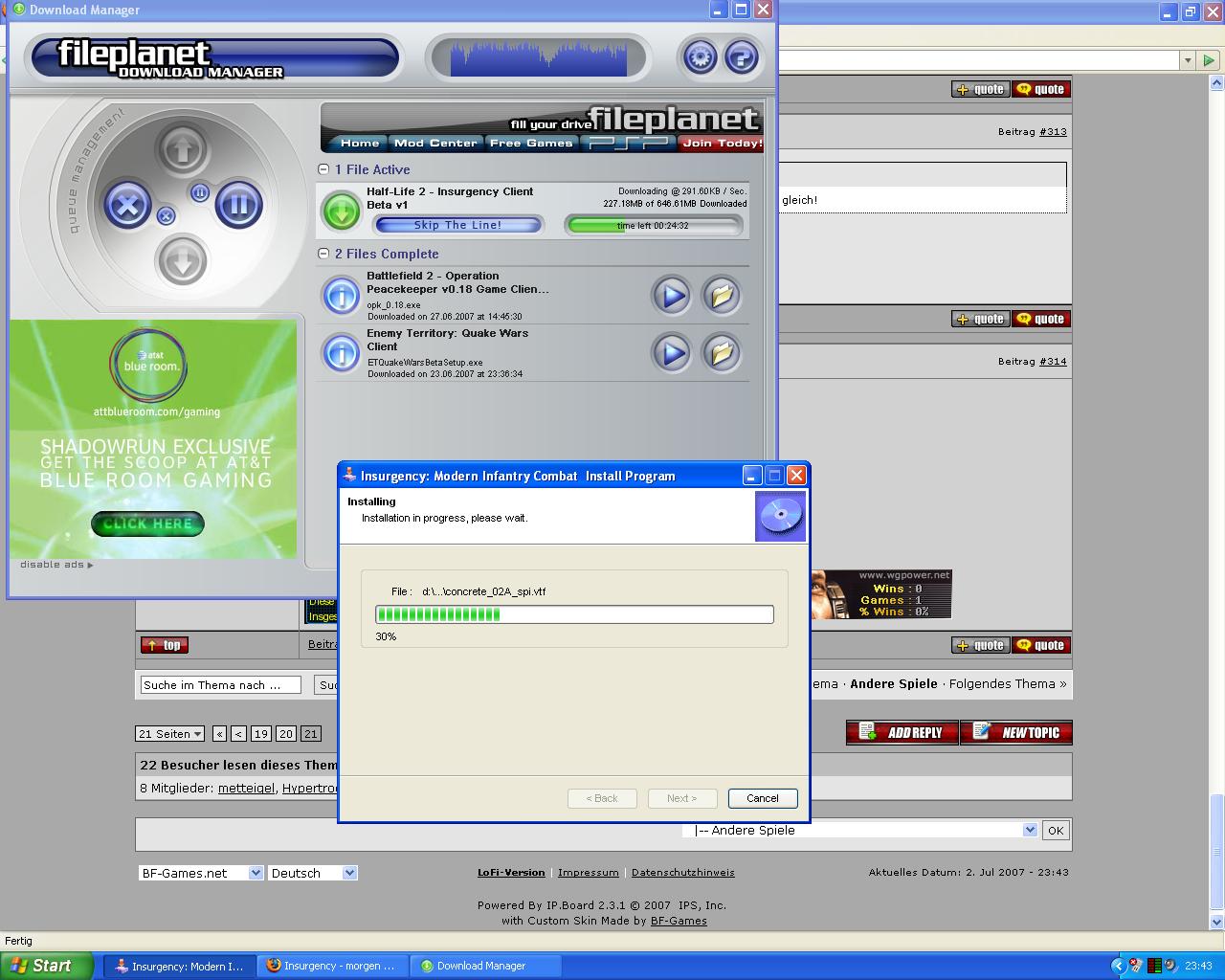Open 21 Seiten page dropdown
Screen dimensions: 1225x980
[x=169, y=734]
